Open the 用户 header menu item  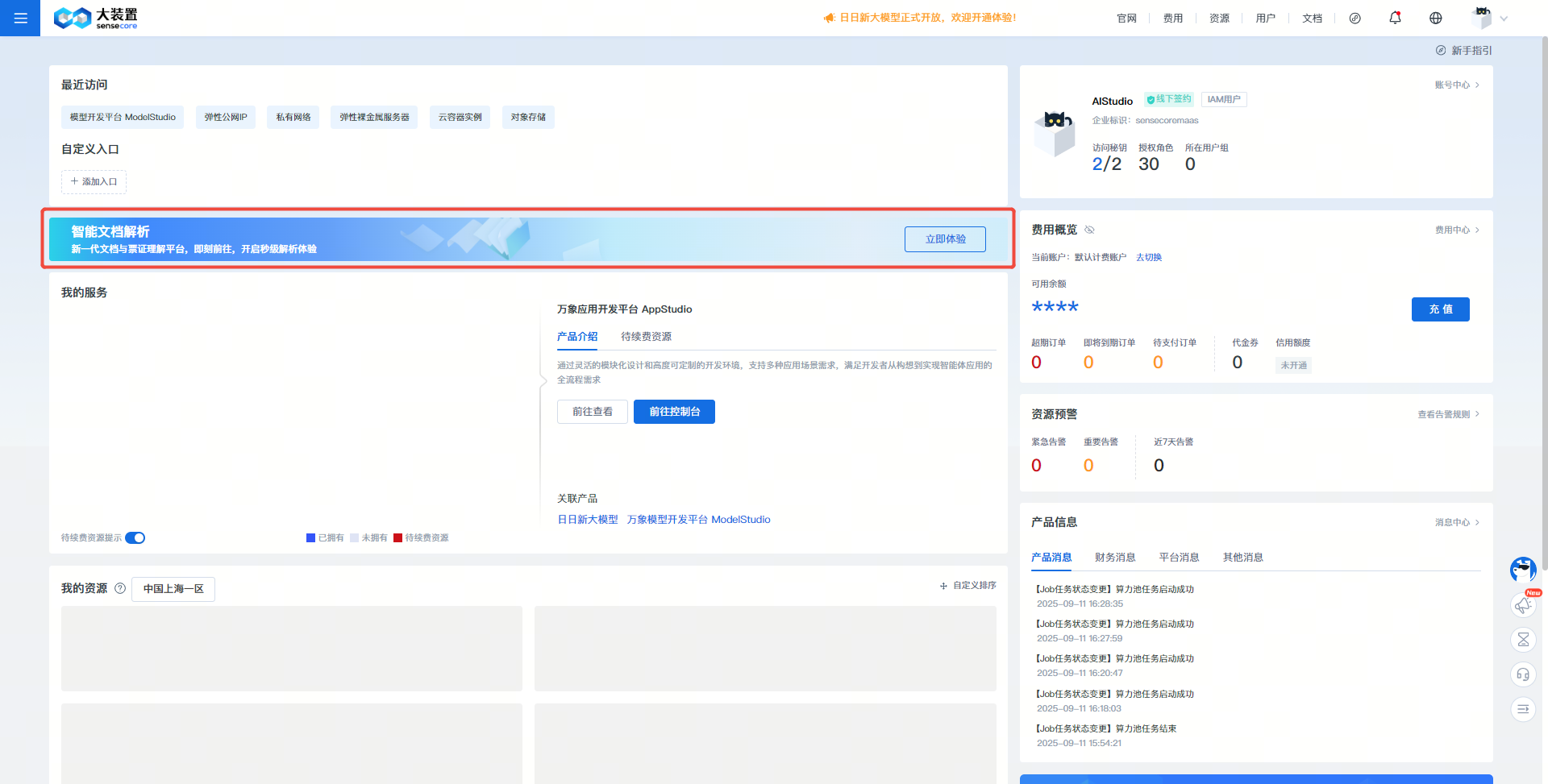click(1266, 18)
